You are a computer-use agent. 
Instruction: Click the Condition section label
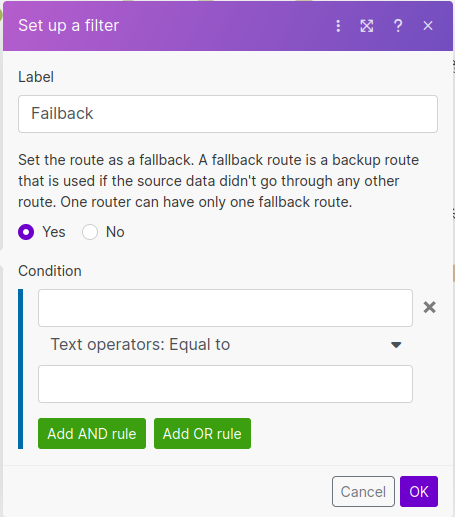click(x=50, y=271)
